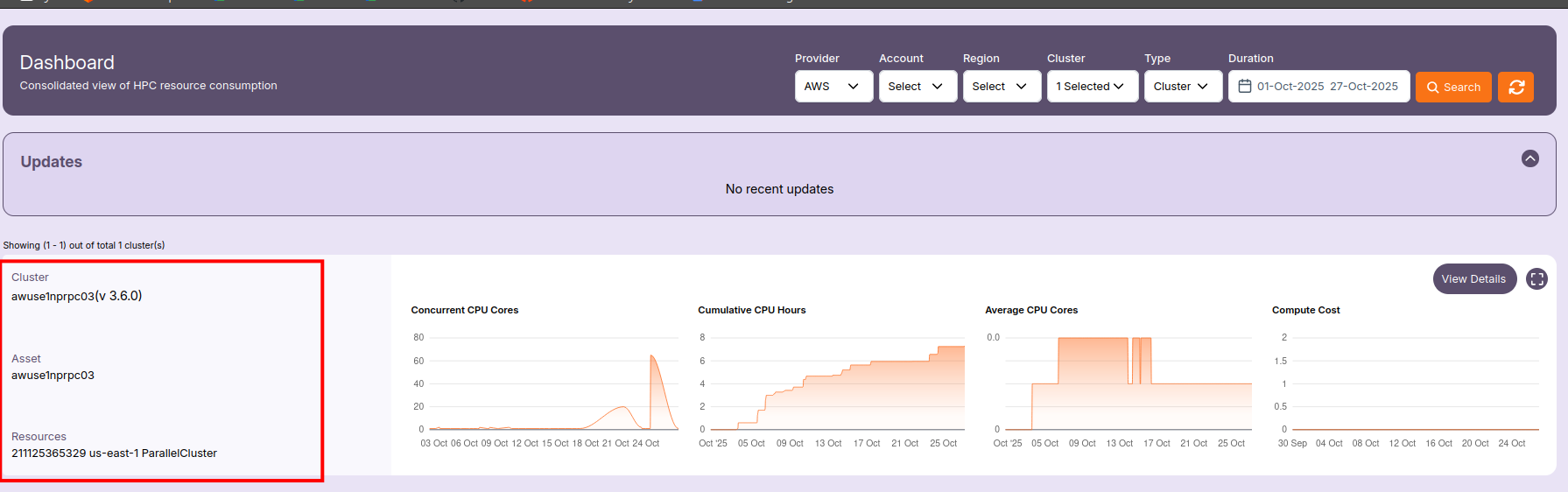Click resources text 211125365329 us-east-1 ParallelCluster
Viewport: 1568px width, 492px height.
click(114, 453)
